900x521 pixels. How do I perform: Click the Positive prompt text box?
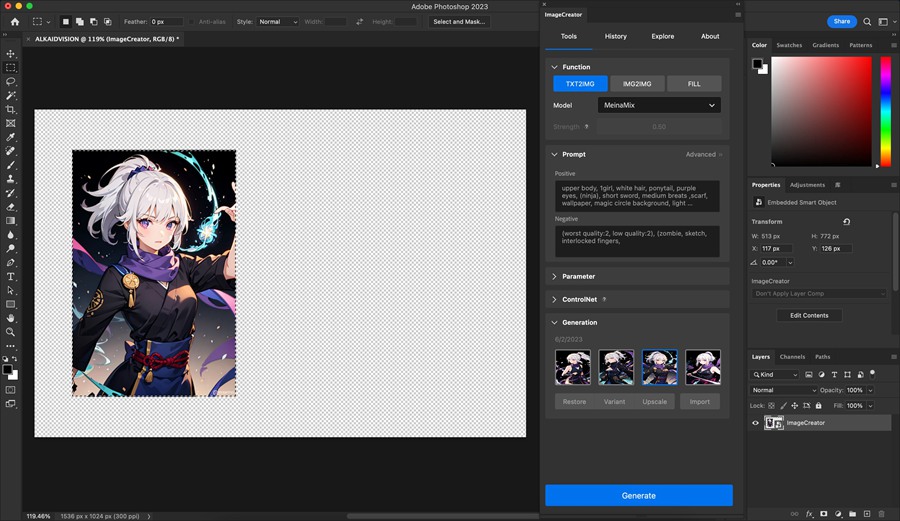point(637,196)
